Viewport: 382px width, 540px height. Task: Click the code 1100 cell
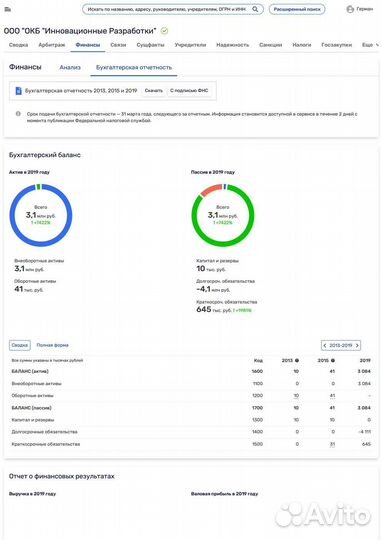coord(257,383)
